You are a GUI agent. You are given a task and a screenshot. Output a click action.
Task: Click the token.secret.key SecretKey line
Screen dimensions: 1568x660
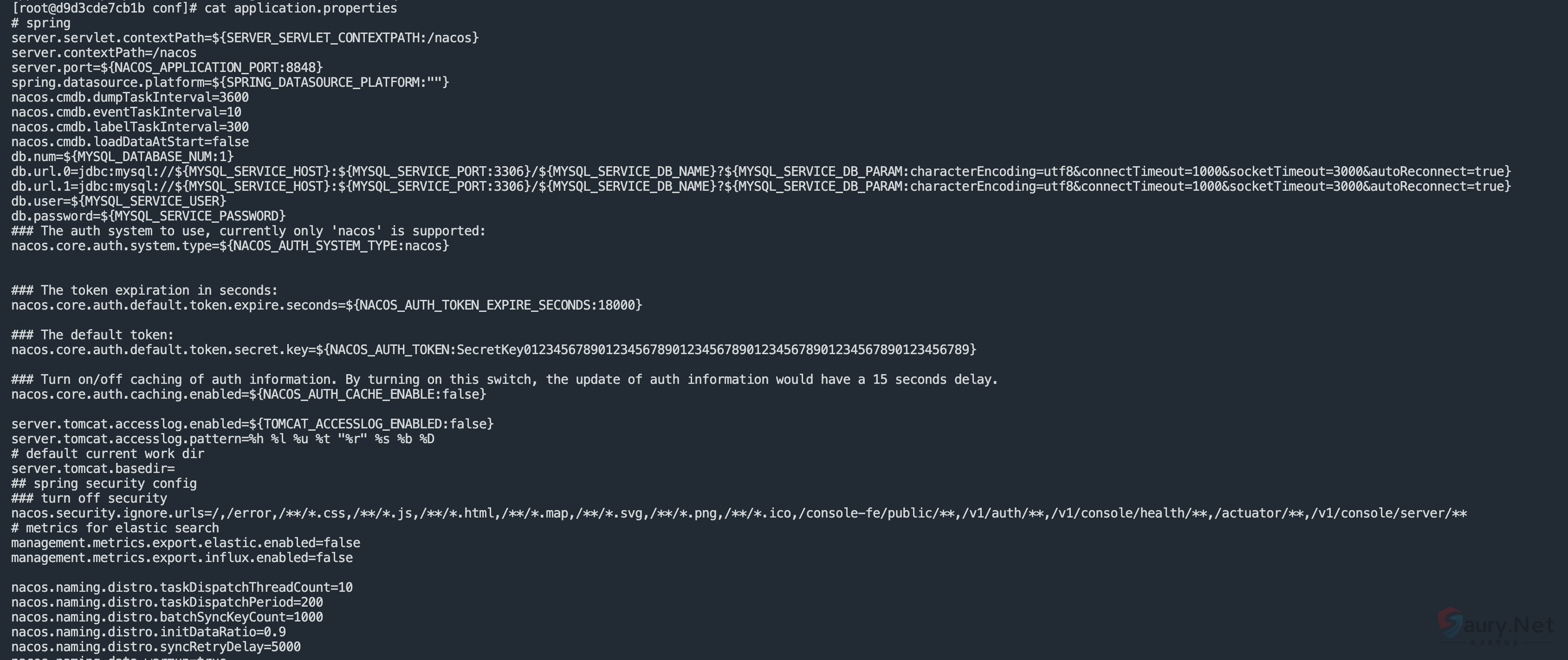click(x=493, y=349)
